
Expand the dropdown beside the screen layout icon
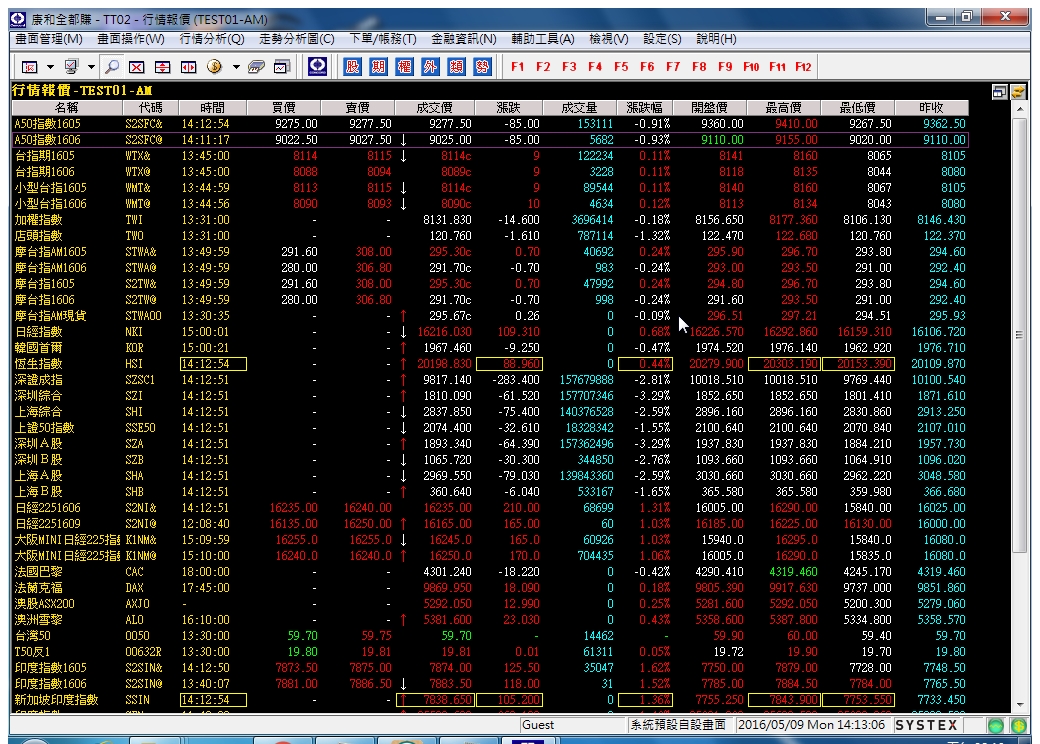(50, 67)
